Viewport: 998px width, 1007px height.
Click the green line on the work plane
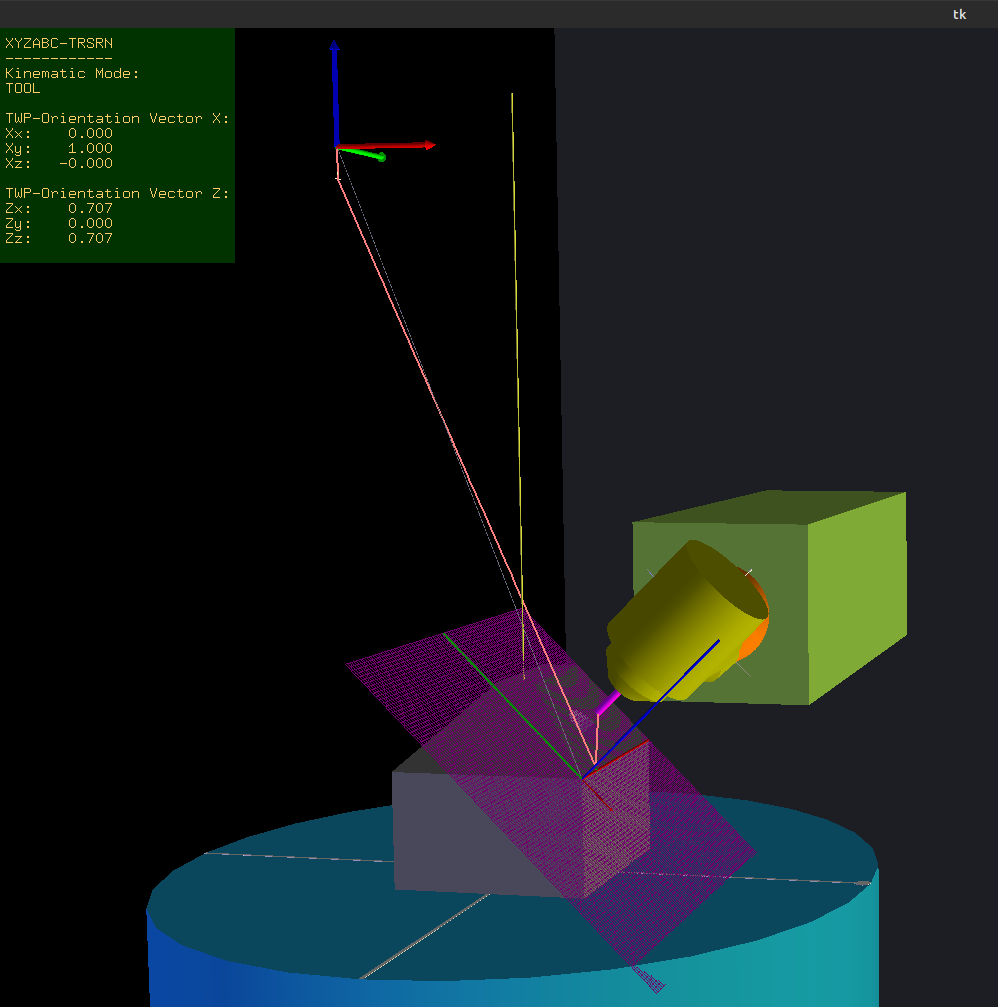tap(512, 705)
